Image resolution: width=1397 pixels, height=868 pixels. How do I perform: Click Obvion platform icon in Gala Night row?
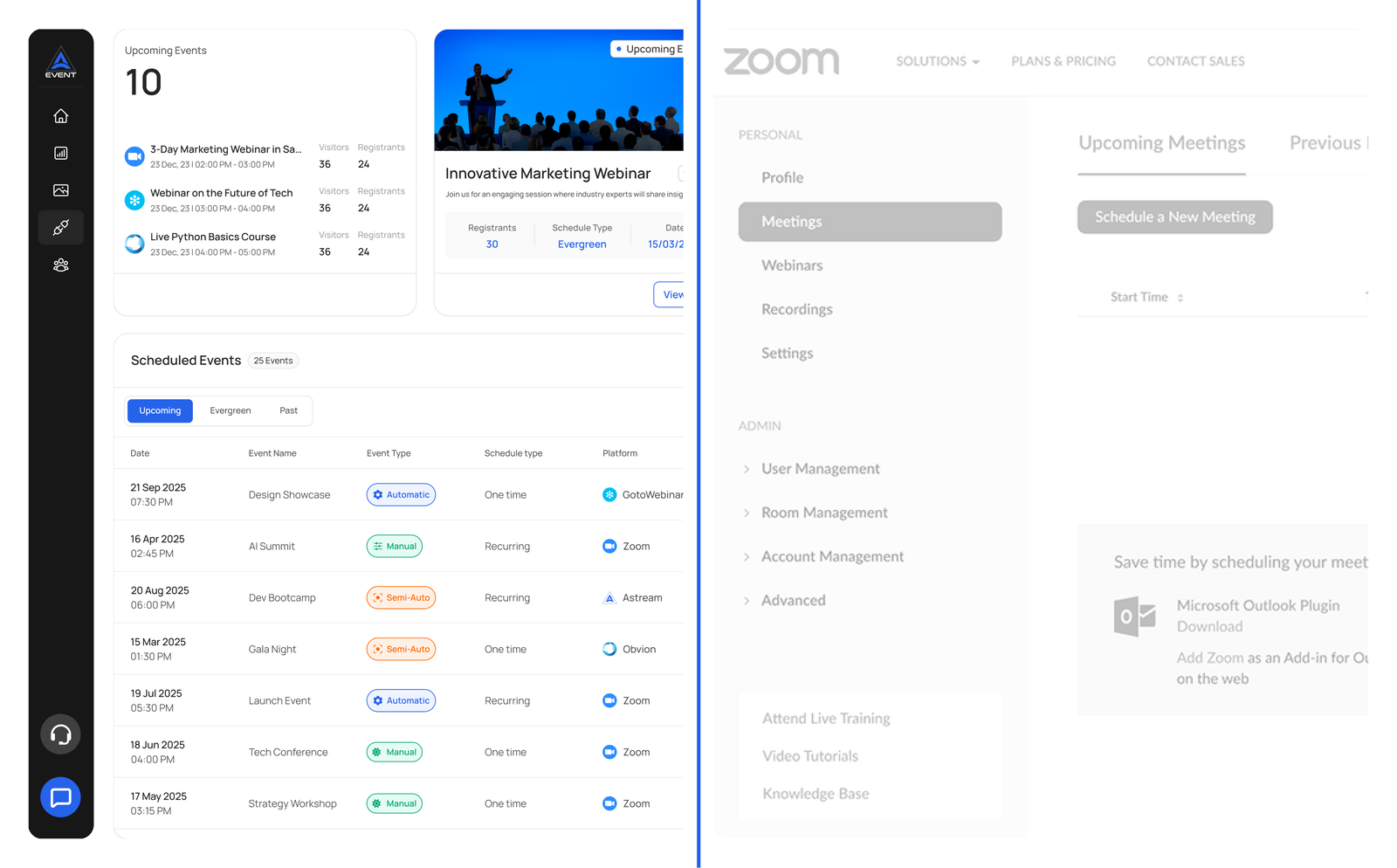coord(609,650)
